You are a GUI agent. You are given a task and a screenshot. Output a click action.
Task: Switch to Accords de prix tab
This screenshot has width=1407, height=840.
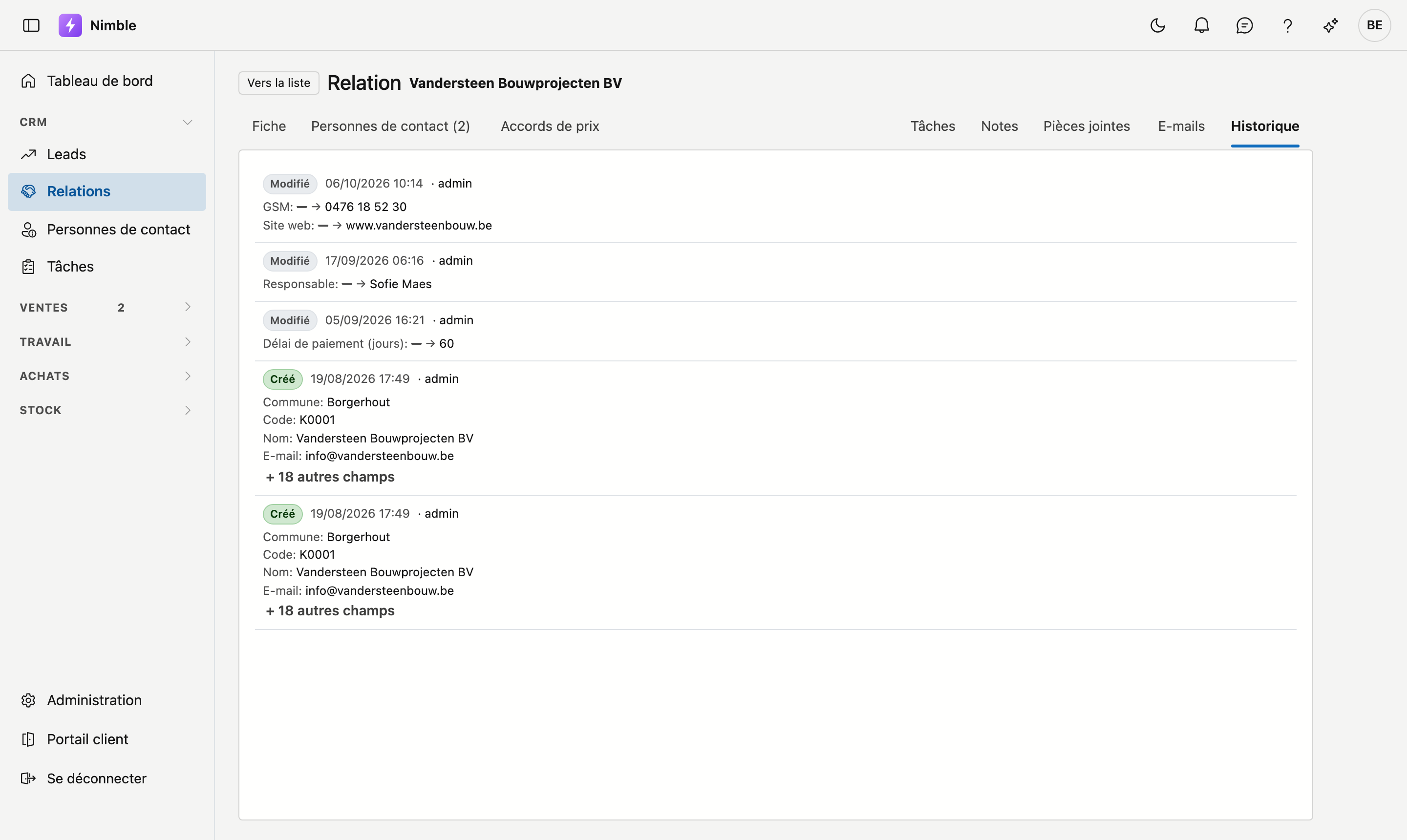[x=550, y=126]
